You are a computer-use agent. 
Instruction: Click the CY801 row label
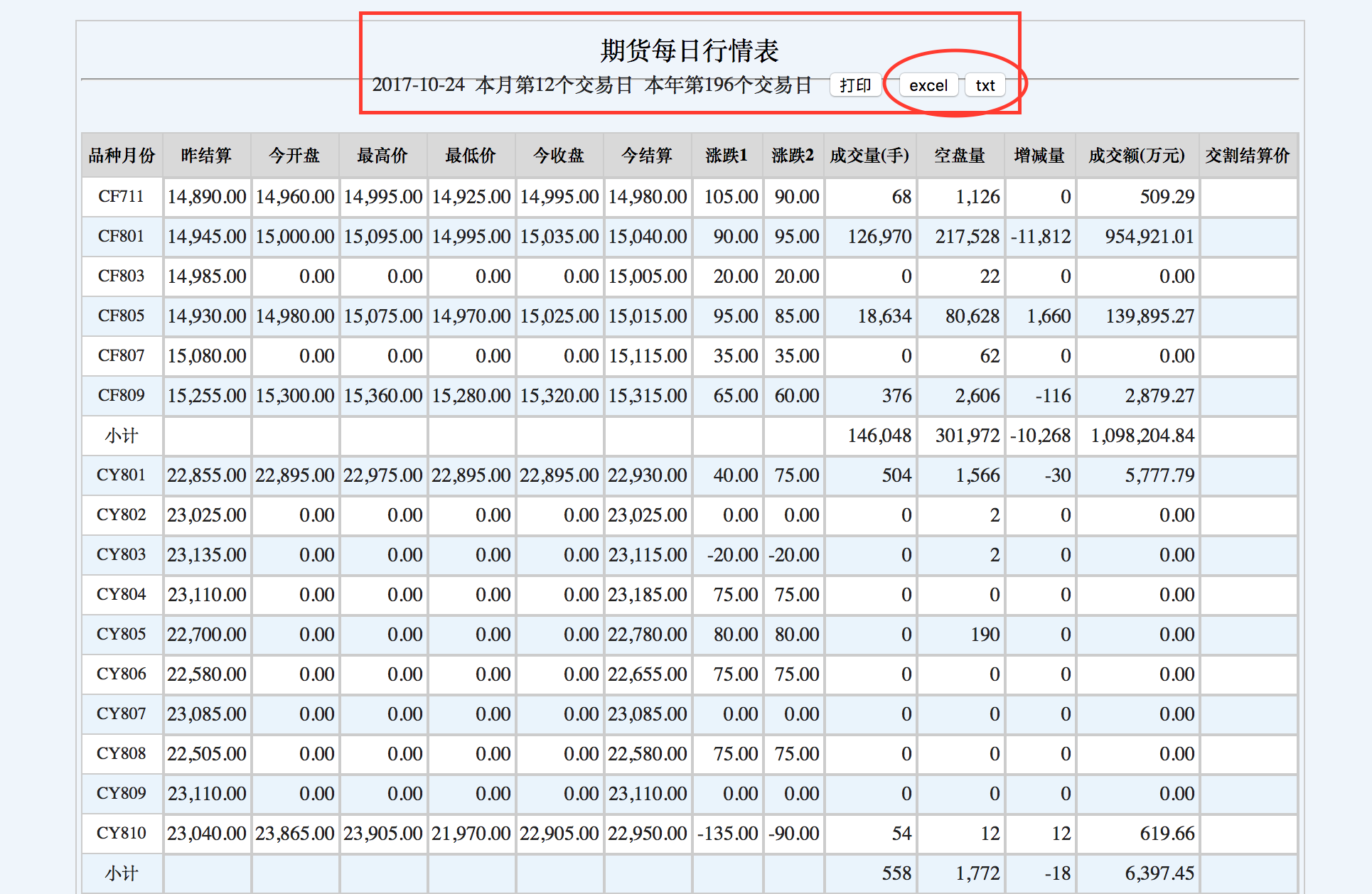[x=122, y=475]
